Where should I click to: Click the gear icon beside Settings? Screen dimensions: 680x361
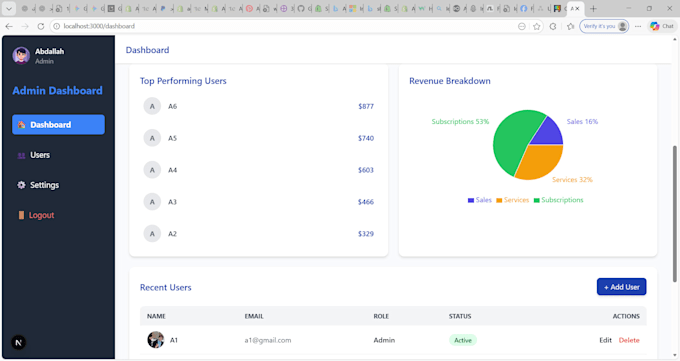[21, 185]
